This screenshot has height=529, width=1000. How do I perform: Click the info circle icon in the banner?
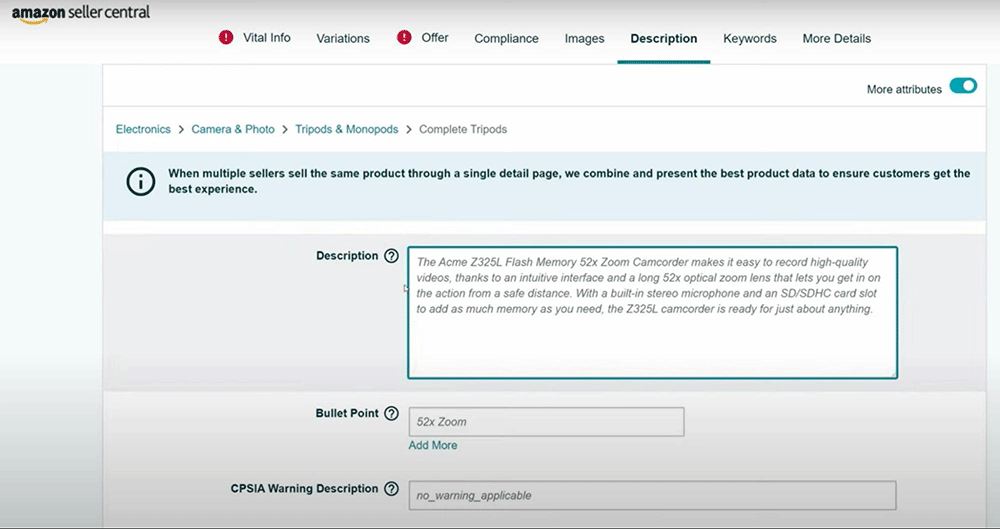pyautogui.click(x=141, y=181)
